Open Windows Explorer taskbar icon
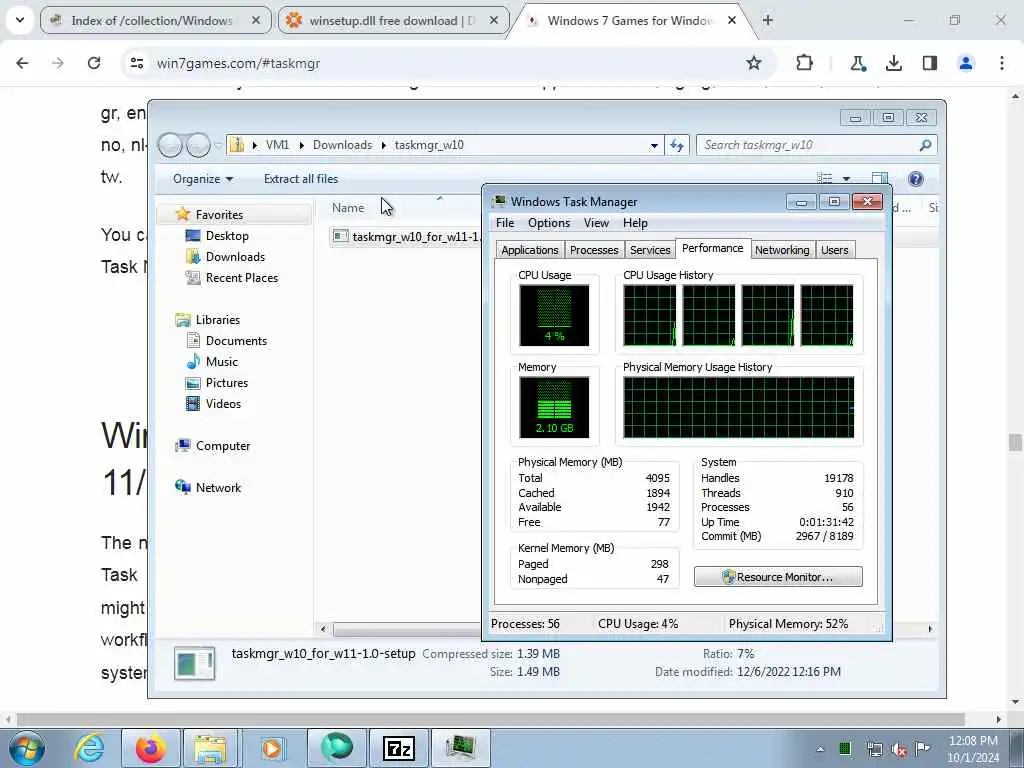 pos(210,748)
